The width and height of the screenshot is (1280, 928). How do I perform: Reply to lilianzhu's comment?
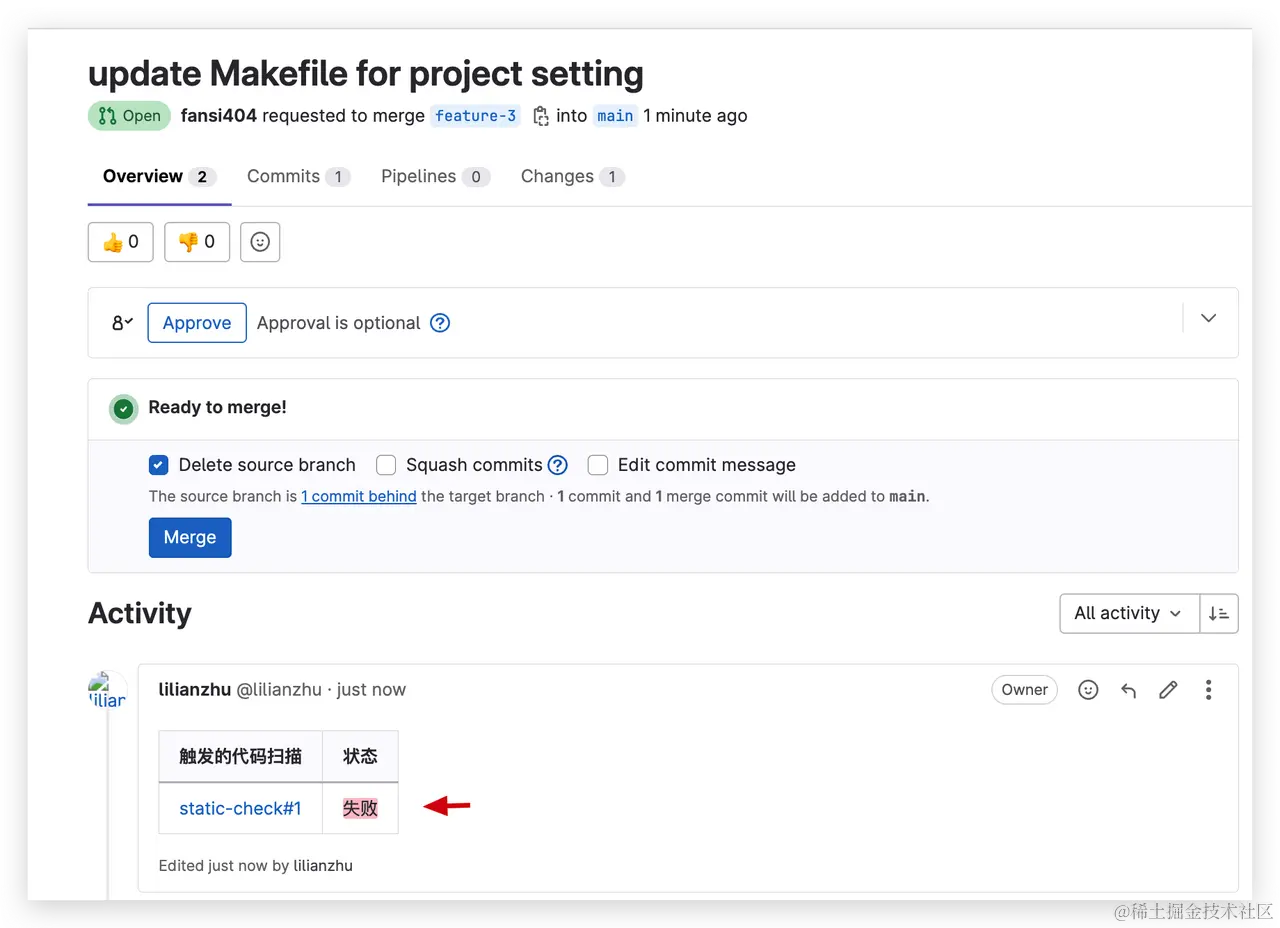(x=1129, y=690)
